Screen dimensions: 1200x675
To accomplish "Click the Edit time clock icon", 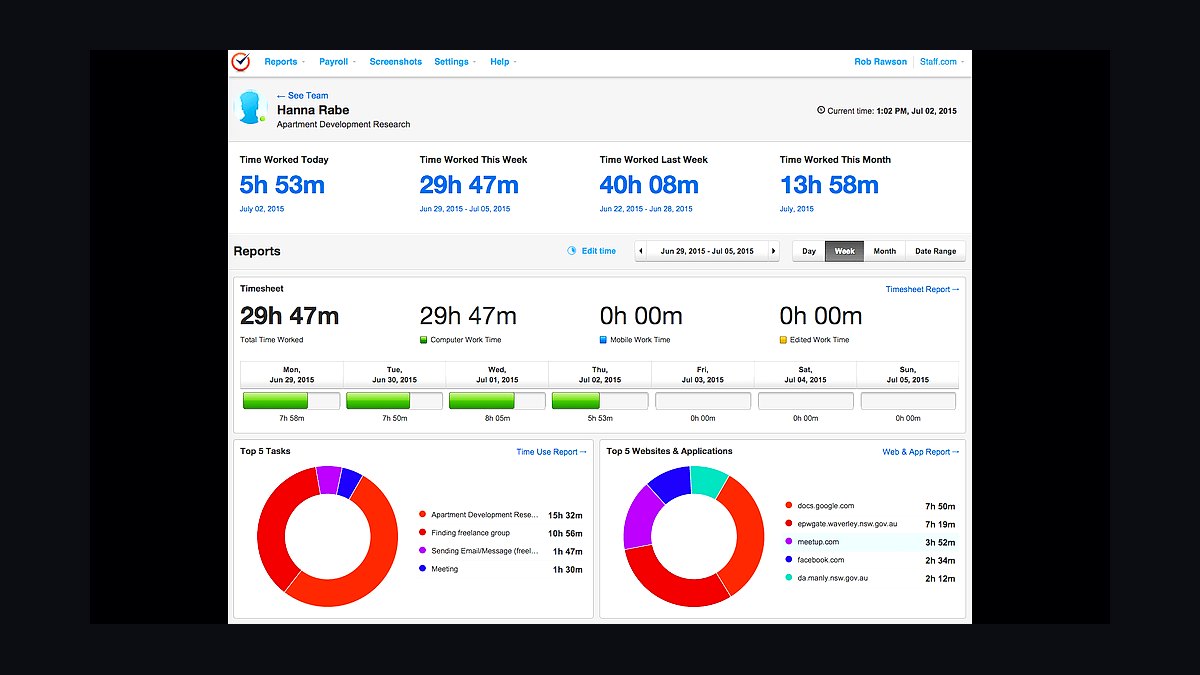I will point(572,251).
